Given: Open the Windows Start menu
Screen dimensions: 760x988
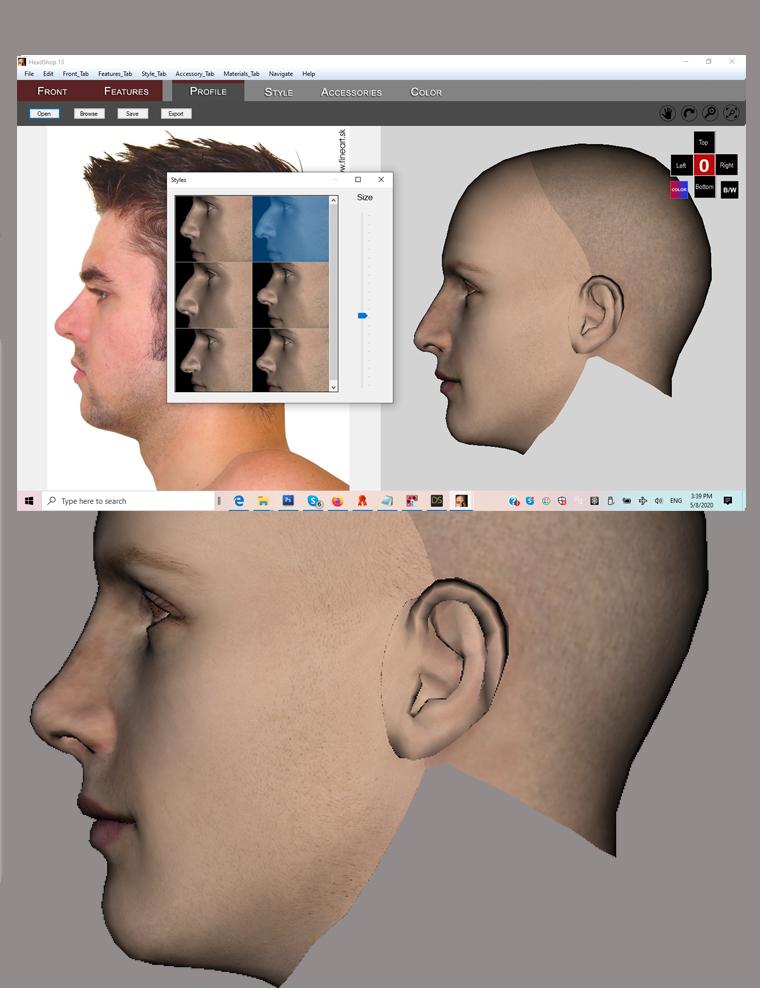Looking at the screenshot, I should pyautogui.click(x=29, y=501).
